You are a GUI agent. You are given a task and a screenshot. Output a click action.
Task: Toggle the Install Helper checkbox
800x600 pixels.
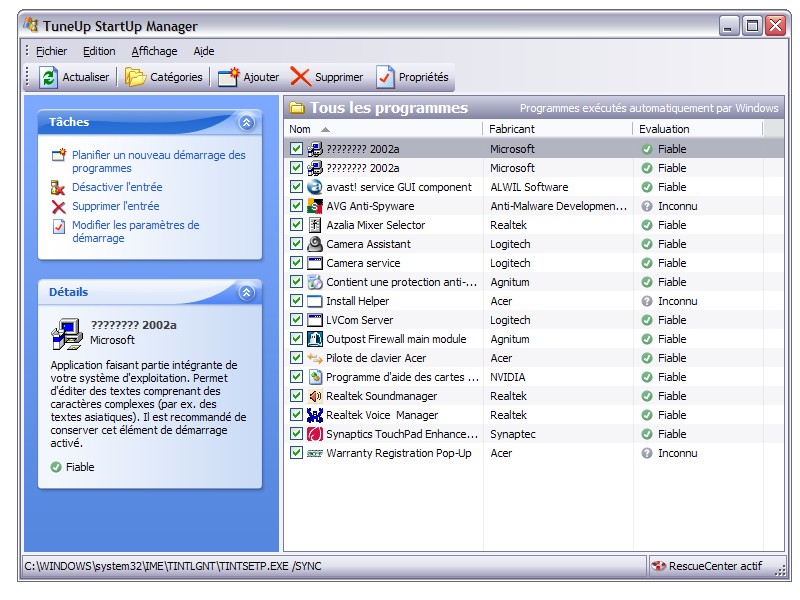pyautogui.click(x=296, y=301)
